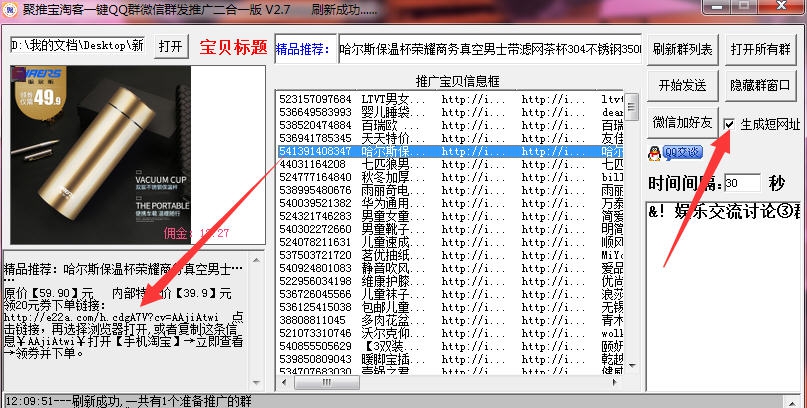
Task: Select row 536125415038 包邮儿童
Action: click(x=450, y=307)
